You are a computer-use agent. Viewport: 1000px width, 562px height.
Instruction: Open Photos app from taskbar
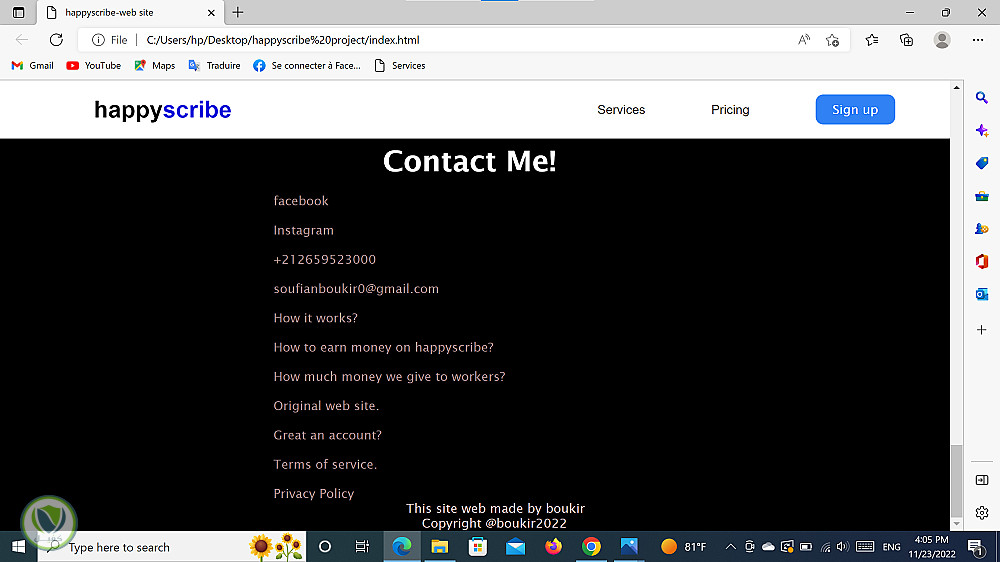click(629, 547)
